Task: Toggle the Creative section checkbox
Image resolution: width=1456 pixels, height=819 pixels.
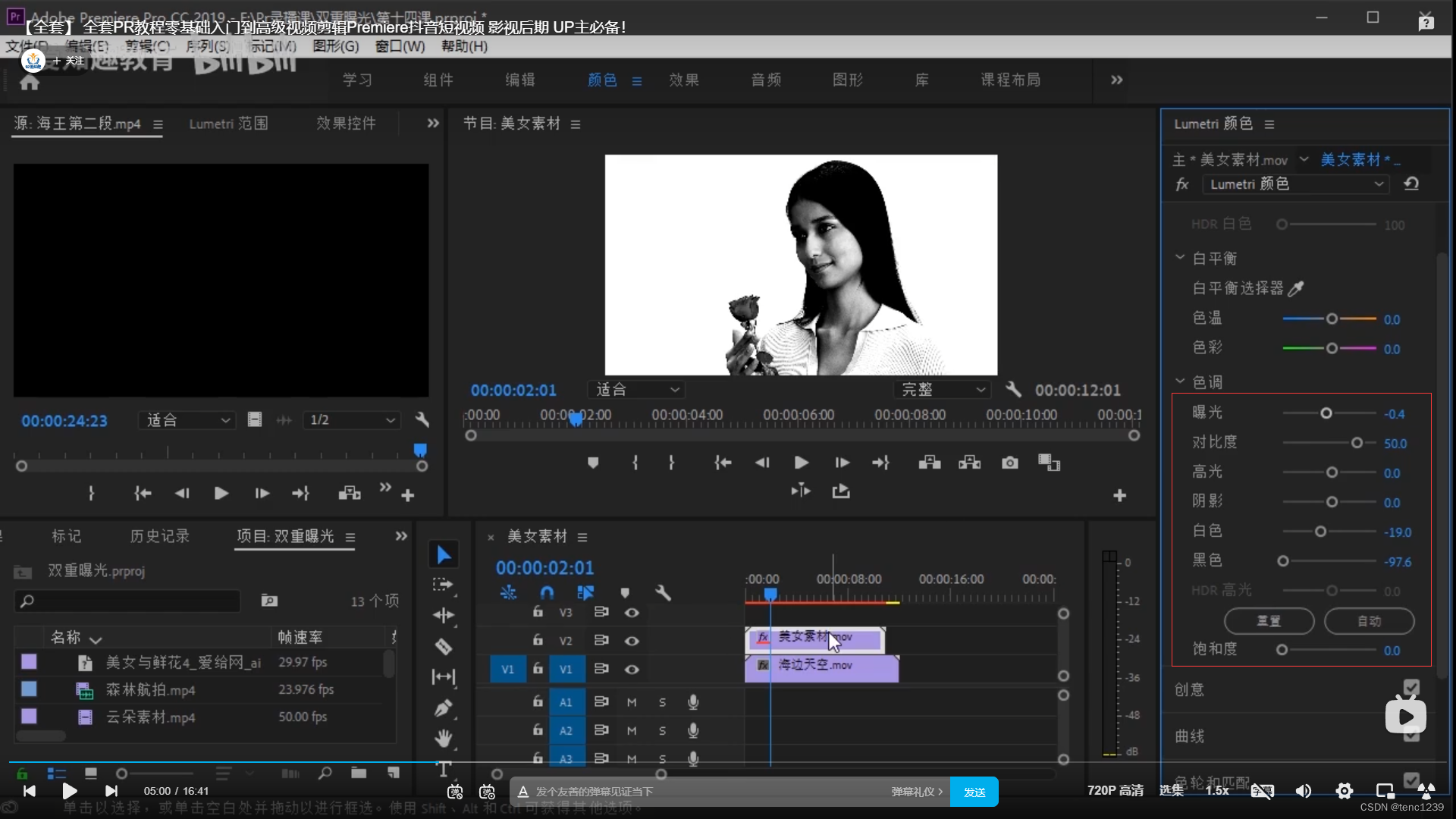Action: tap(1411, 687)
